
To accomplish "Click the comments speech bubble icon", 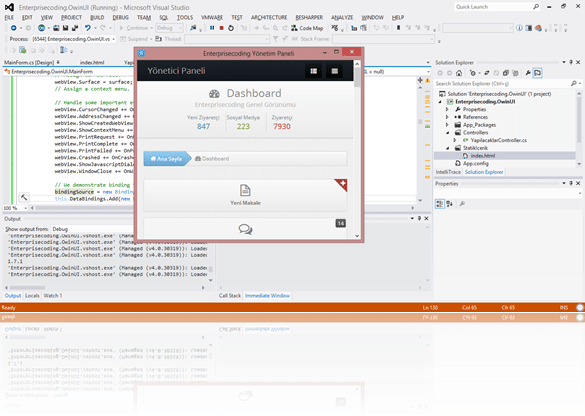I will (245, 229).
